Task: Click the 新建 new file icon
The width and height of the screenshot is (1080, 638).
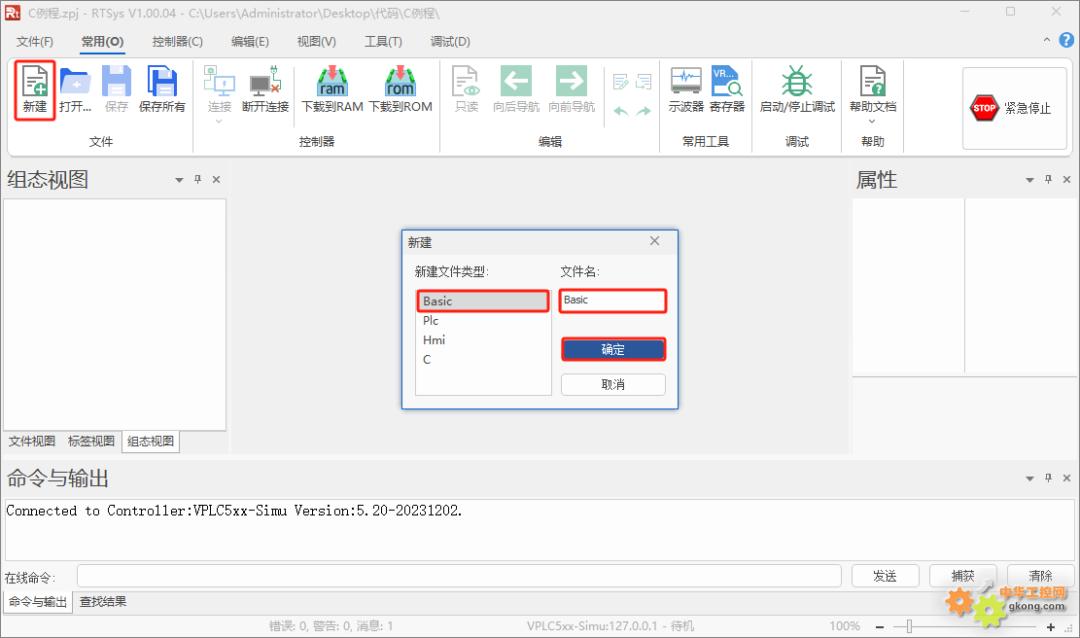Action: [34, 88]
